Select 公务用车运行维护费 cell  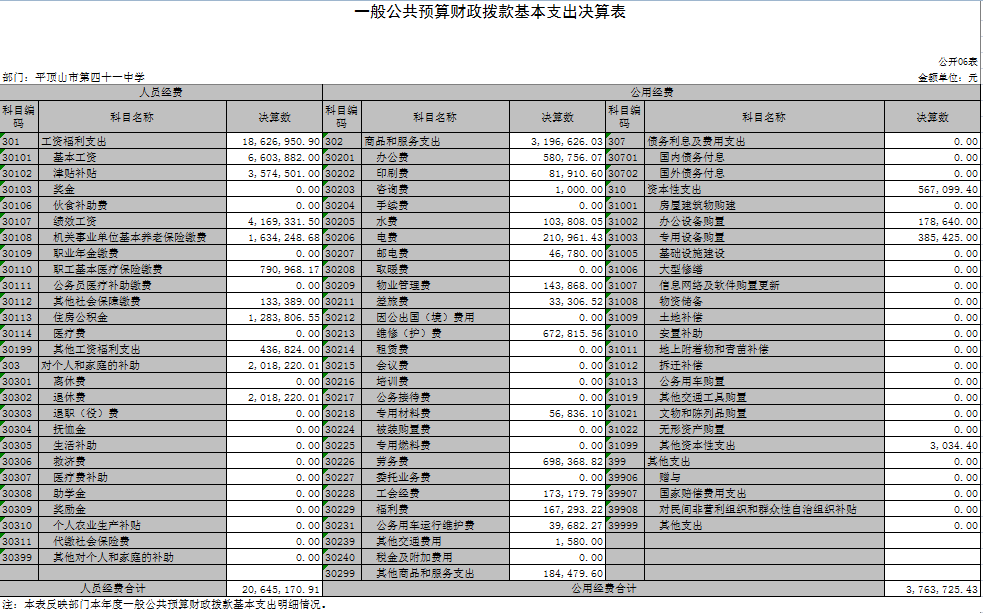[x=436, y=525]
